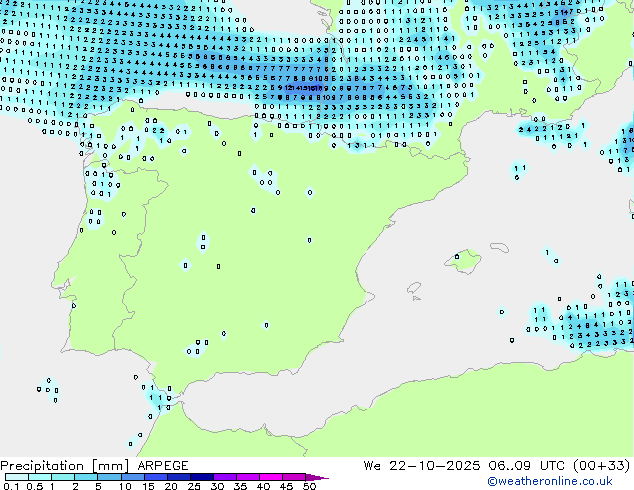
Task: Click the island of Menorca outline
Action: tap(499, 247)
